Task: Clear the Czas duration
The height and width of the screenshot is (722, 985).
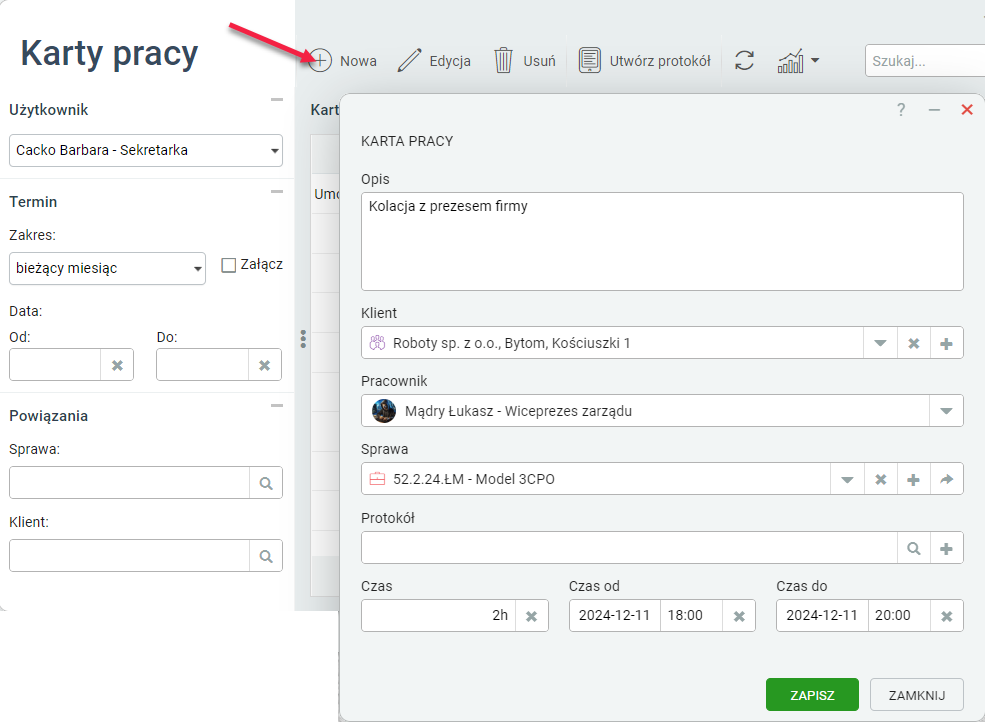Action: [x=531, y=616]
